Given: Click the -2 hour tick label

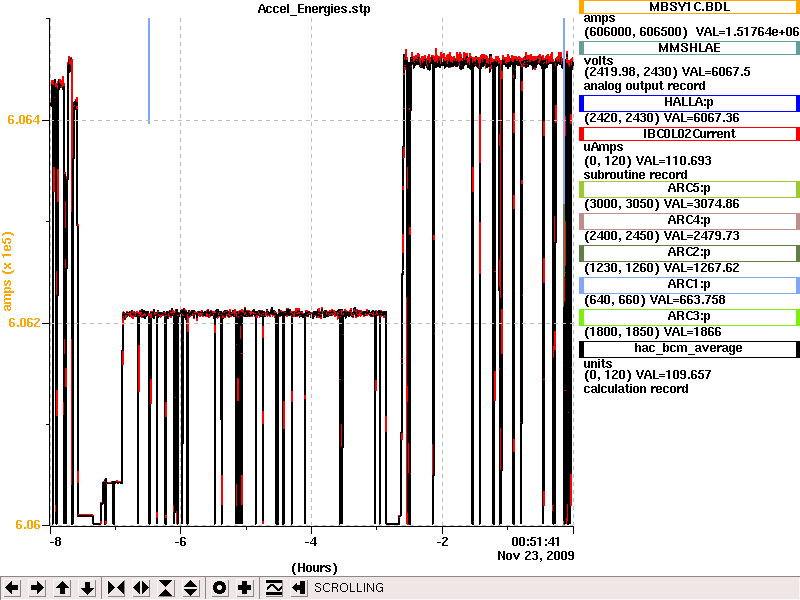Looking at the screenshot, I should [x=442, y=542].
